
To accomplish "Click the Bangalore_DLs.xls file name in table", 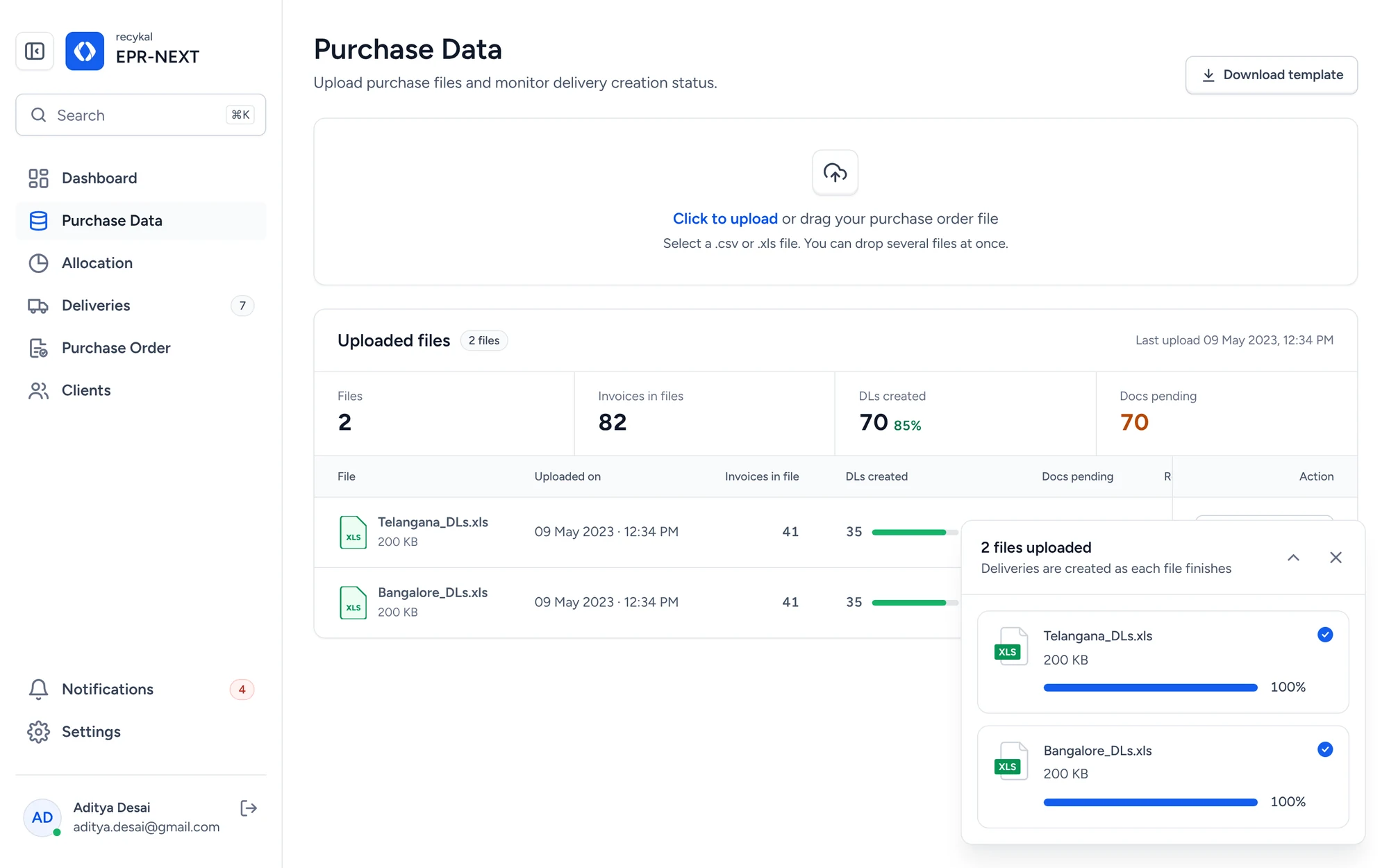I will 433,592.
